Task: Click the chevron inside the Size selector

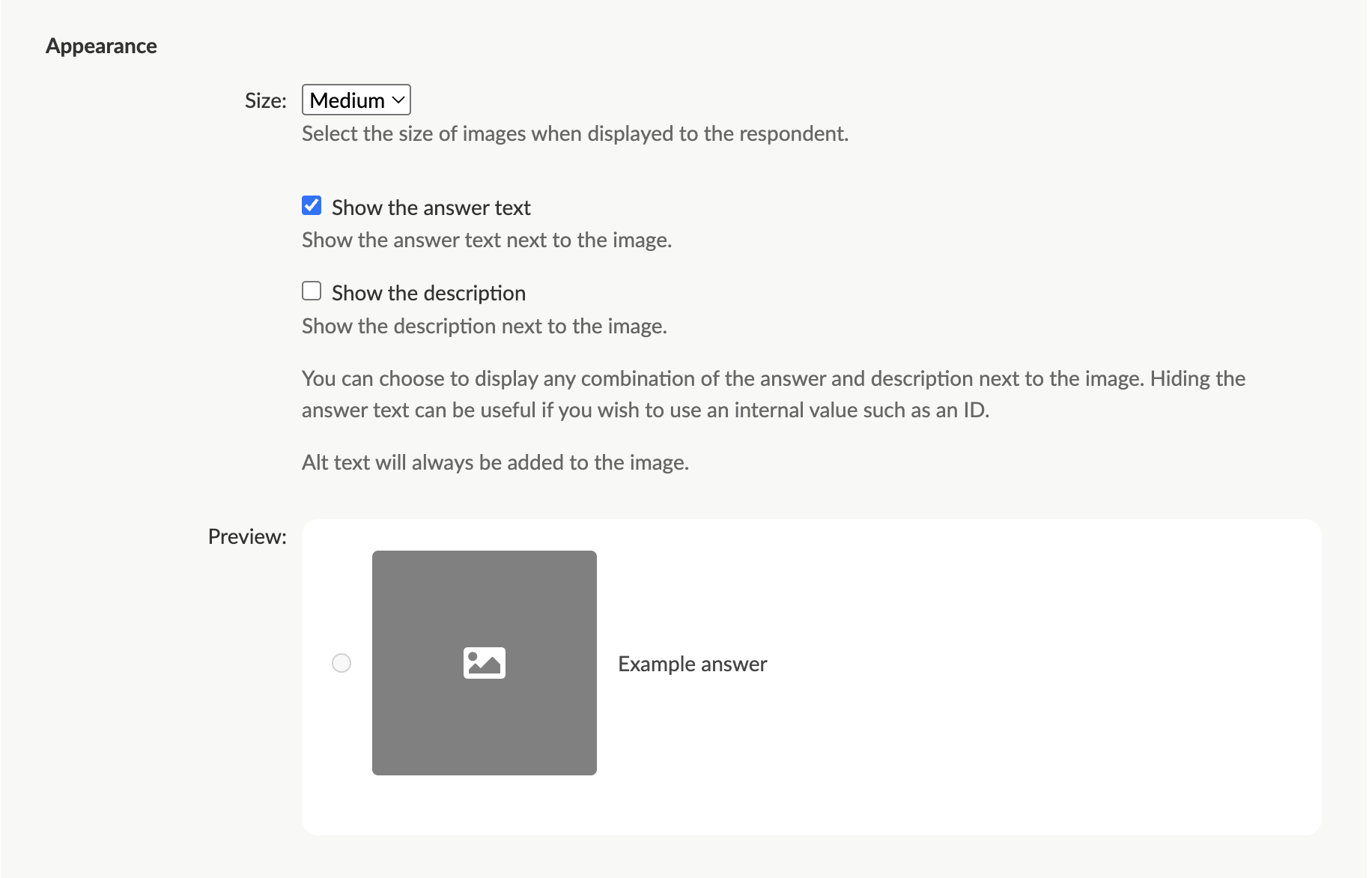Action: [x=395, y=99]
